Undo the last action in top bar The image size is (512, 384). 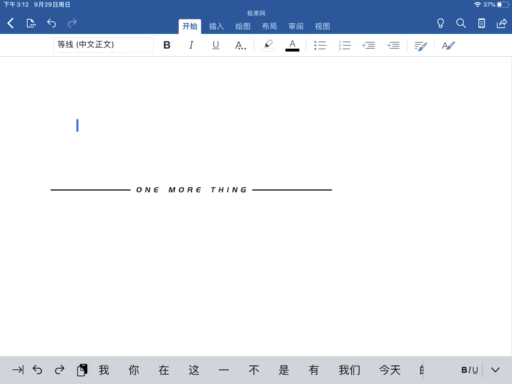[x=51, y=23]
